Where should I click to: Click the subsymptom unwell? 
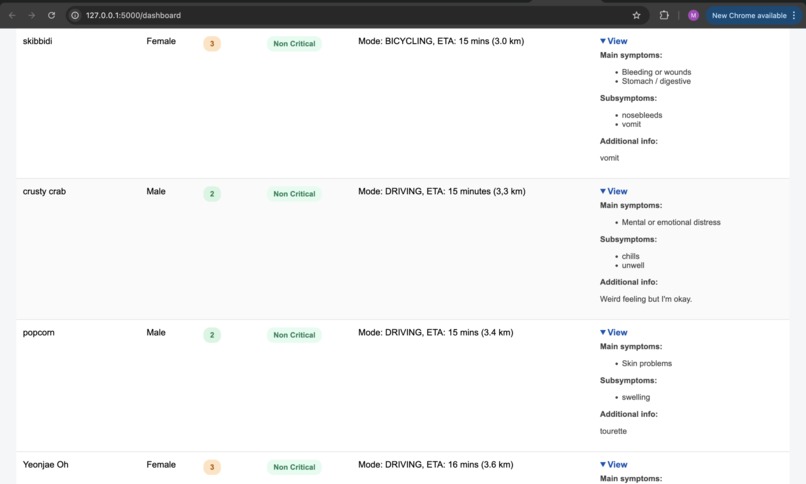[633, 265]
